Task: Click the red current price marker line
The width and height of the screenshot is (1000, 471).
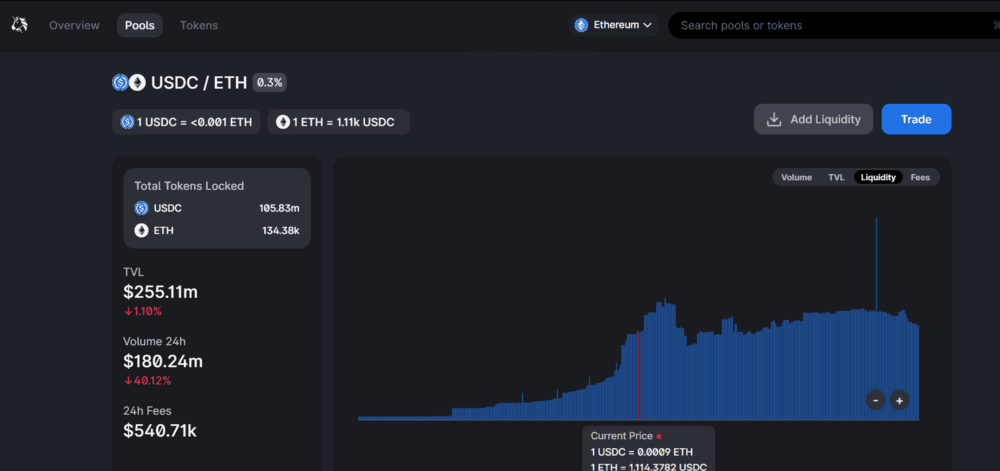Action: coord(638,375)
